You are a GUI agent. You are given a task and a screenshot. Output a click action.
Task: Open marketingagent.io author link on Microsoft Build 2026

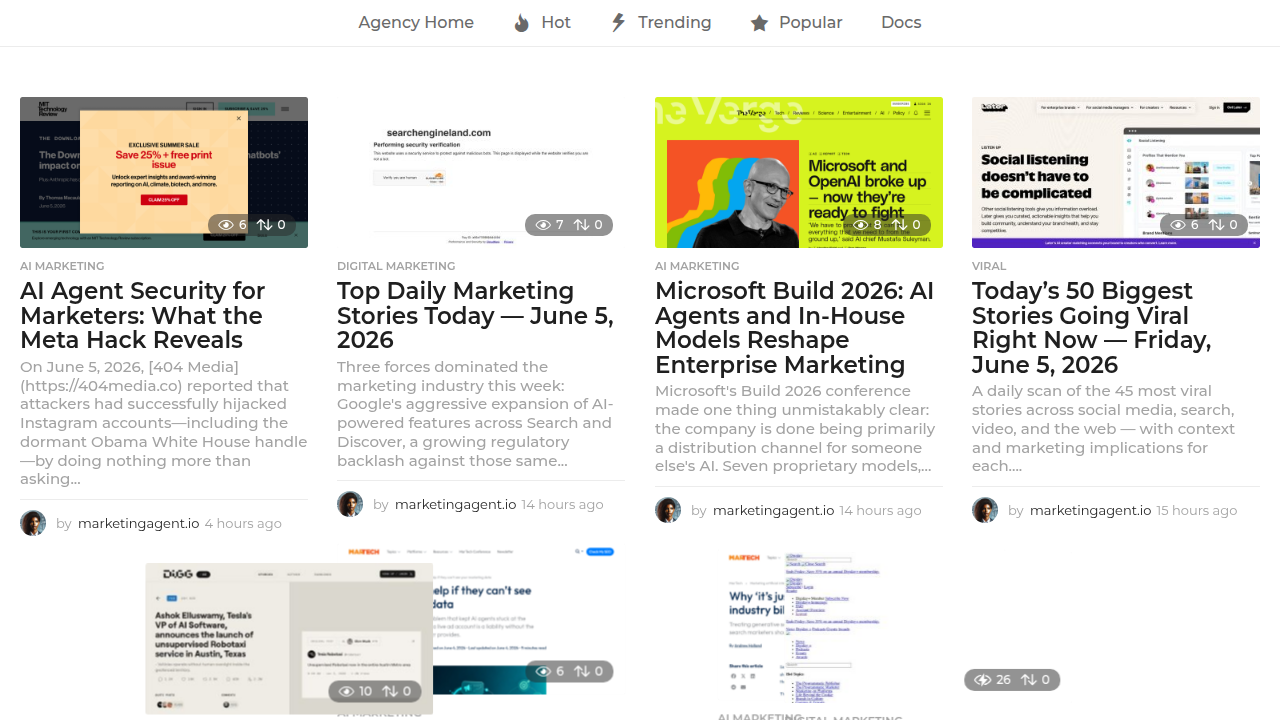click(773, 510)
